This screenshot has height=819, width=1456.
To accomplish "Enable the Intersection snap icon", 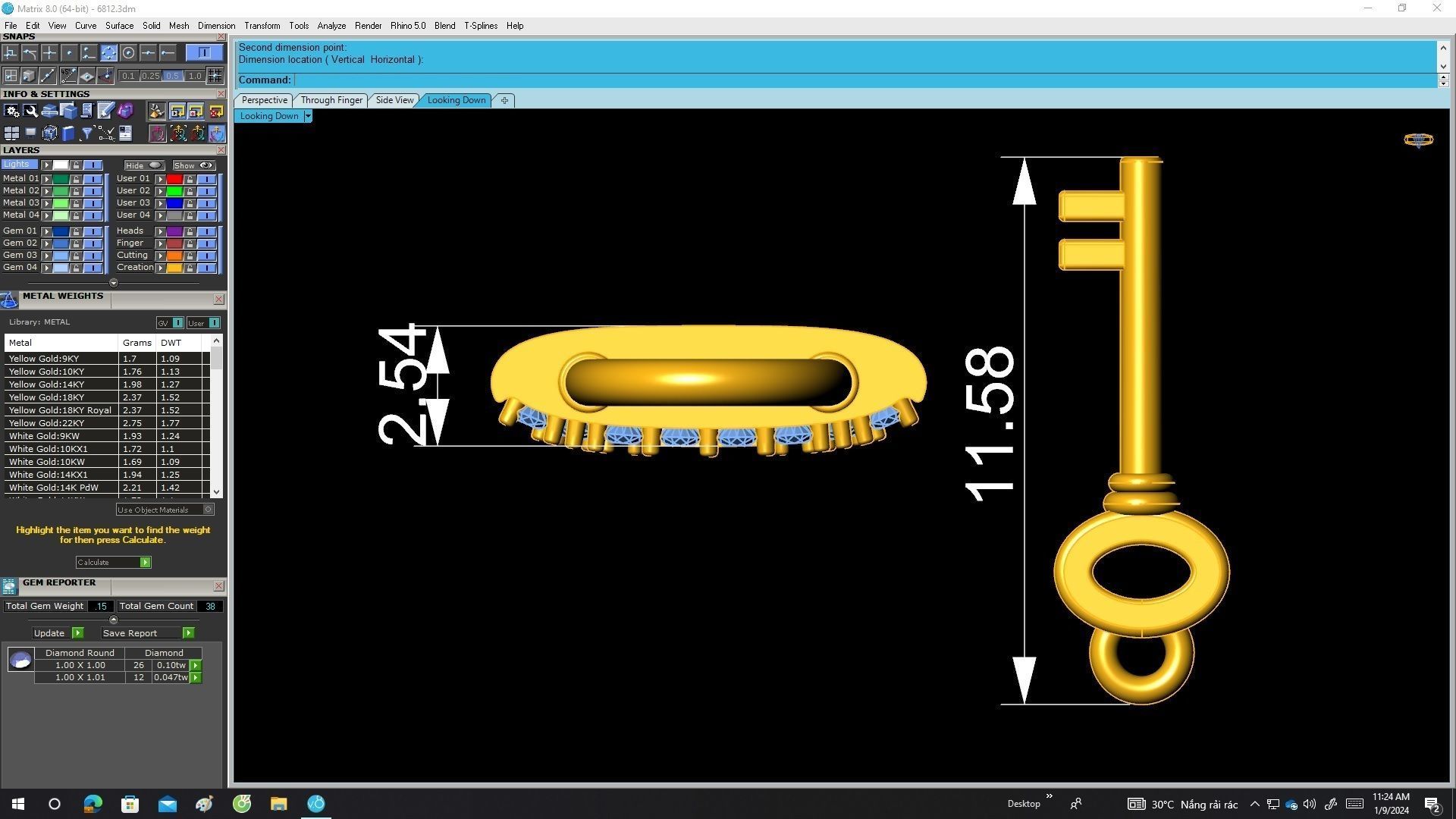I will tap(49, 52).
